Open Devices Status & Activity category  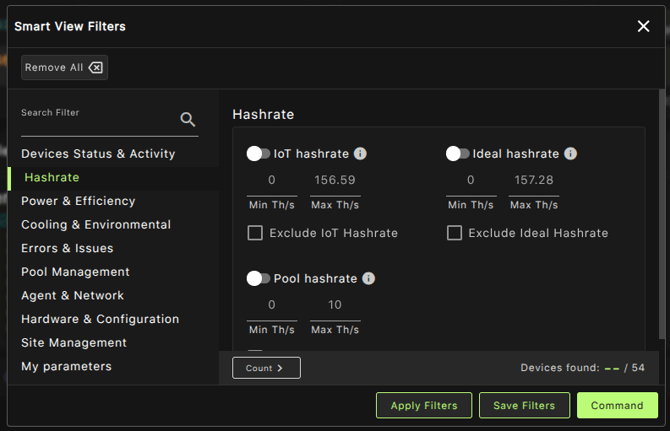[x=98, y=154]
